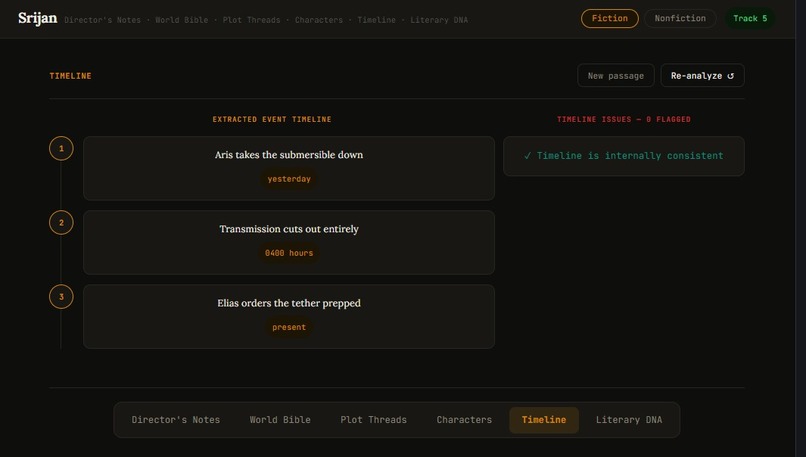Switch to Characters bottom tab
Image resolution: width=806 pixels, height=457 pixels.
(x=464, y=420)
